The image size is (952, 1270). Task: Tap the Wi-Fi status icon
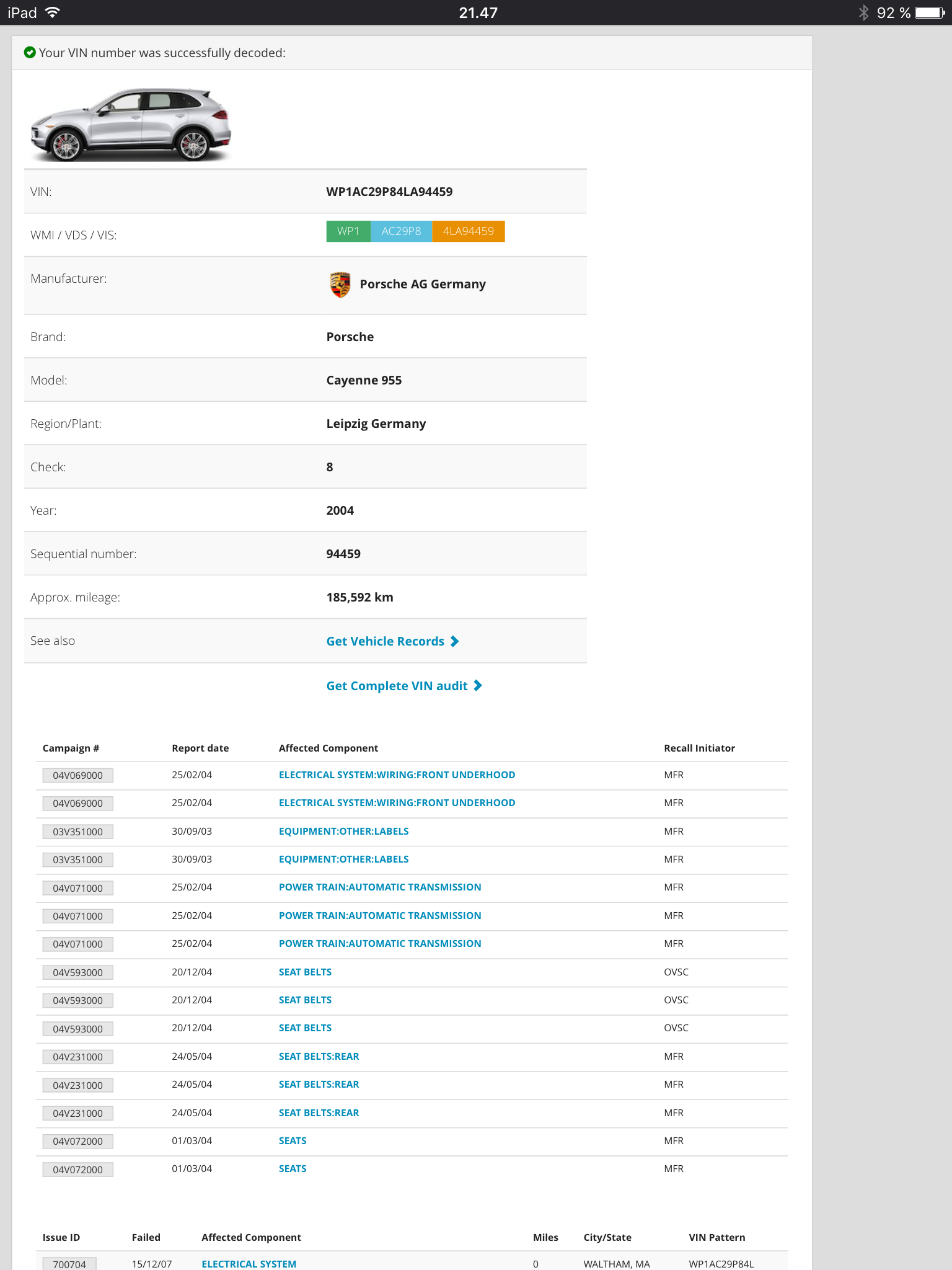[53, 13]
